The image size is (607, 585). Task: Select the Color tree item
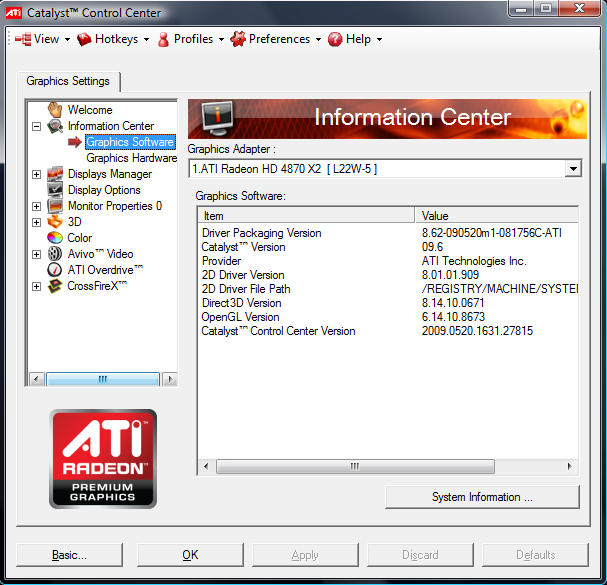click(80, 238)
